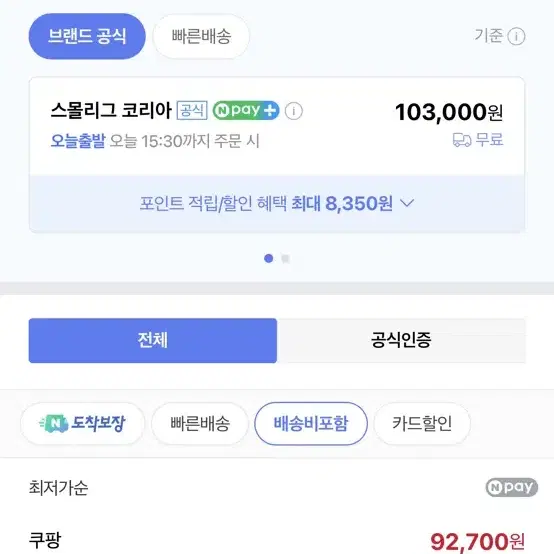
Task: Expand 포인트 적립/할인 혜택 chevron
Action: 407,203
